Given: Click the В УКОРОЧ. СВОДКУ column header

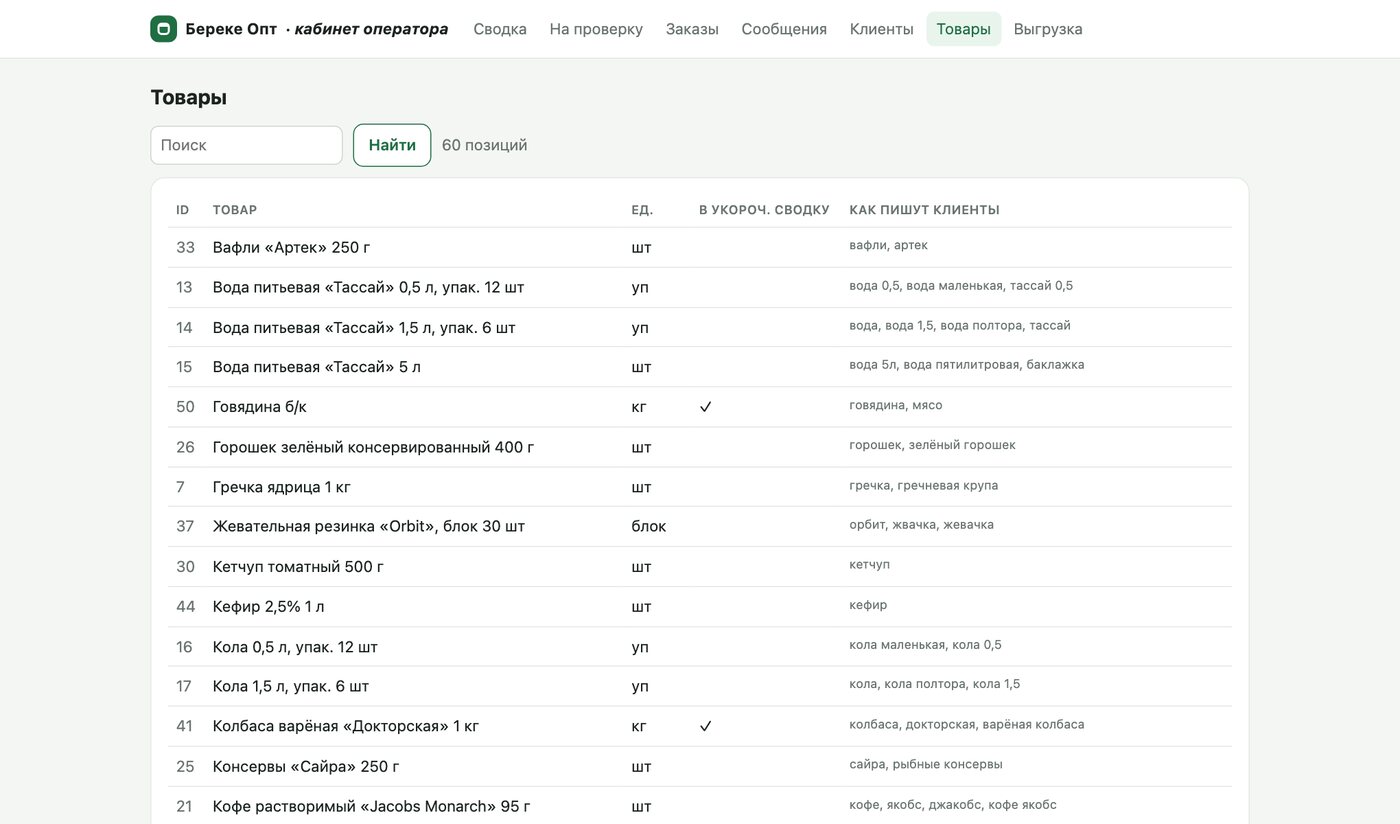Looking at the screenshot, I should [x=764, y=210].
